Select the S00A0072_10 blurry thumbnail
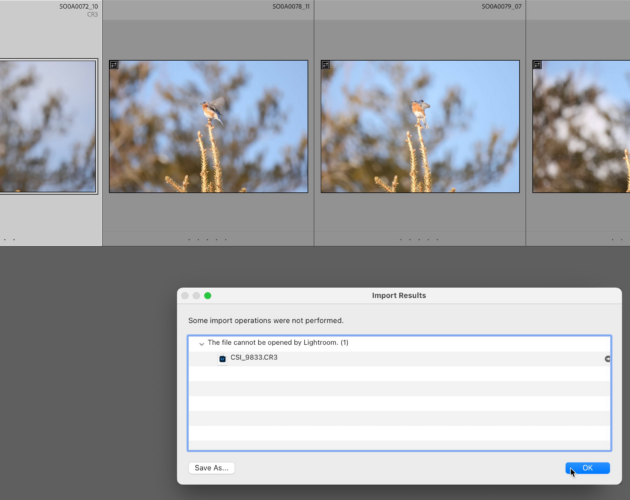630x500 pixels. tap(48, 127)
